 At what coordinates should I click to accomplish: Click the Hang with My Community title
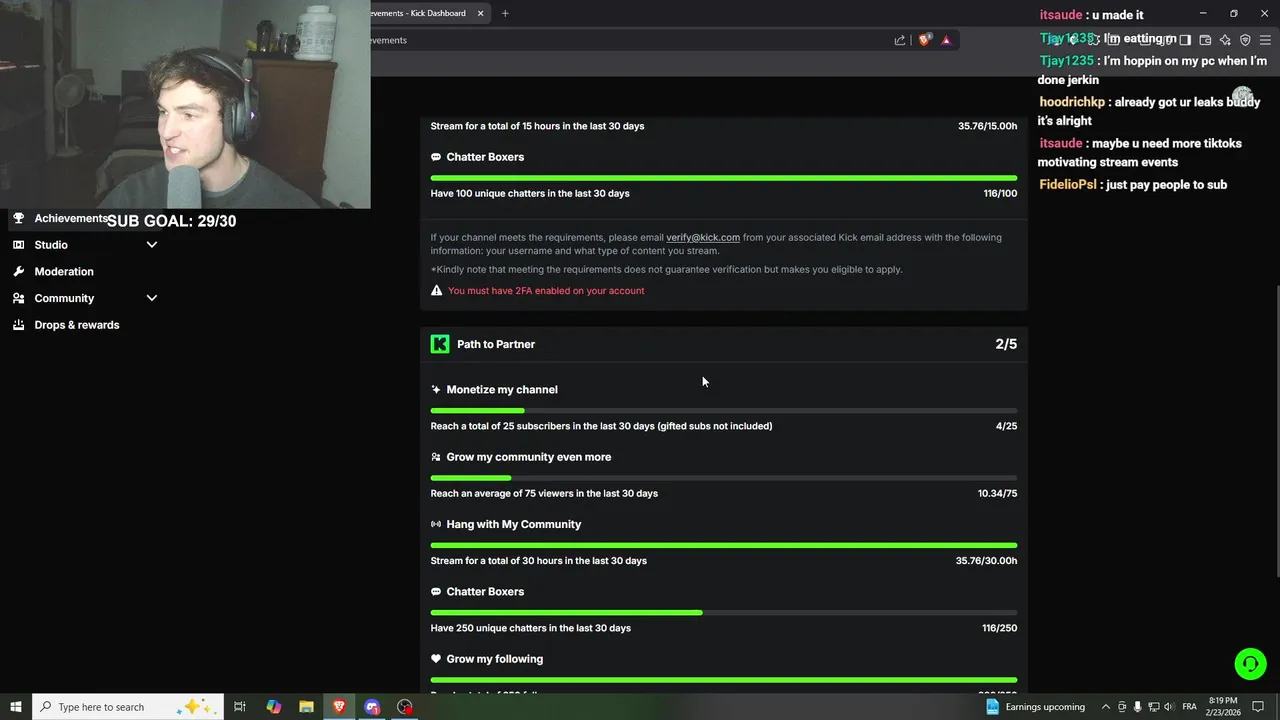(x=514, y=524)
